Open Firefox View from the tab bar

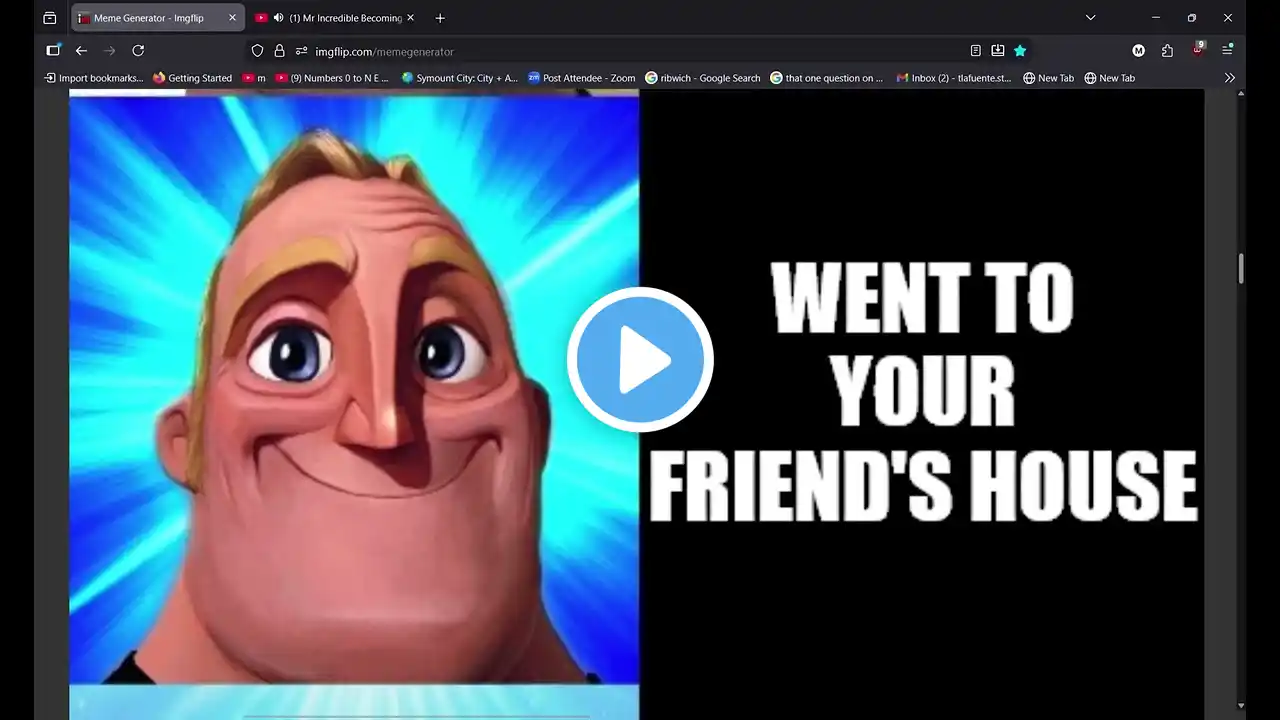coord(50,18)
